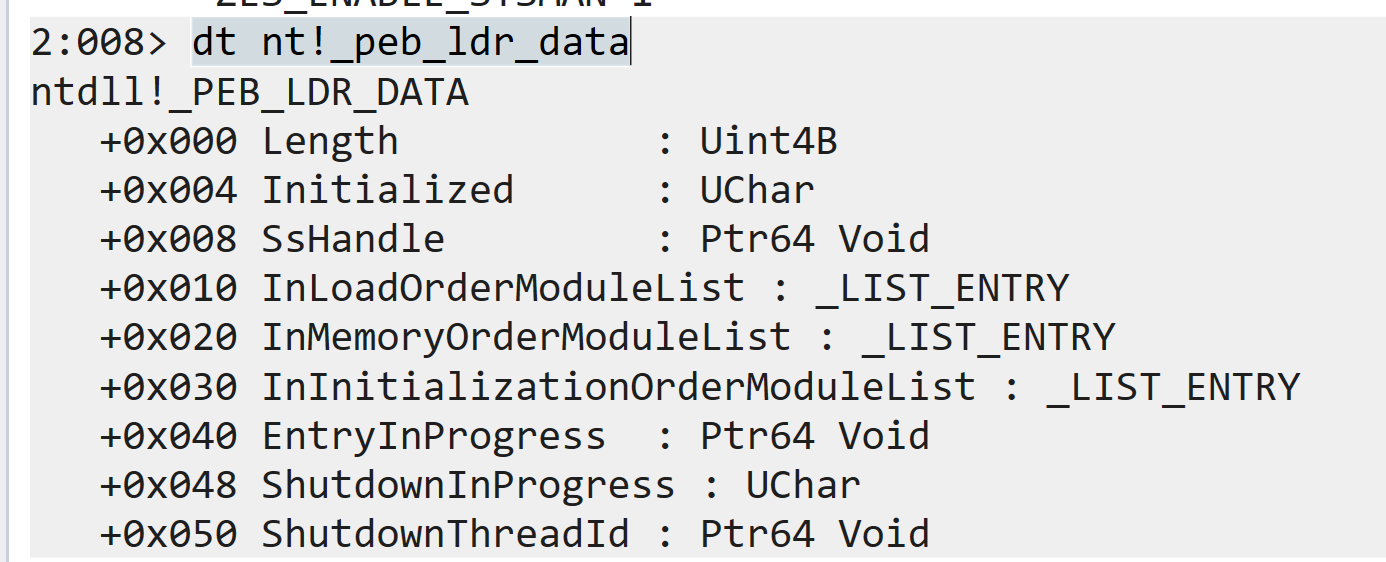The width and height of the screenshot is (1386, 562).
Task: Click the highlighted dt nt!_peb_ldr_data command
Action: tap(411, 44)
